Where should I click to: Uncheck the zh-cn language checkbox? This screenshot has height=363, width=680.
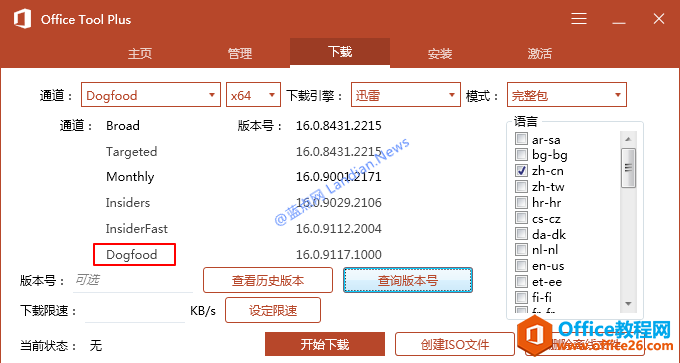point(521,170)
